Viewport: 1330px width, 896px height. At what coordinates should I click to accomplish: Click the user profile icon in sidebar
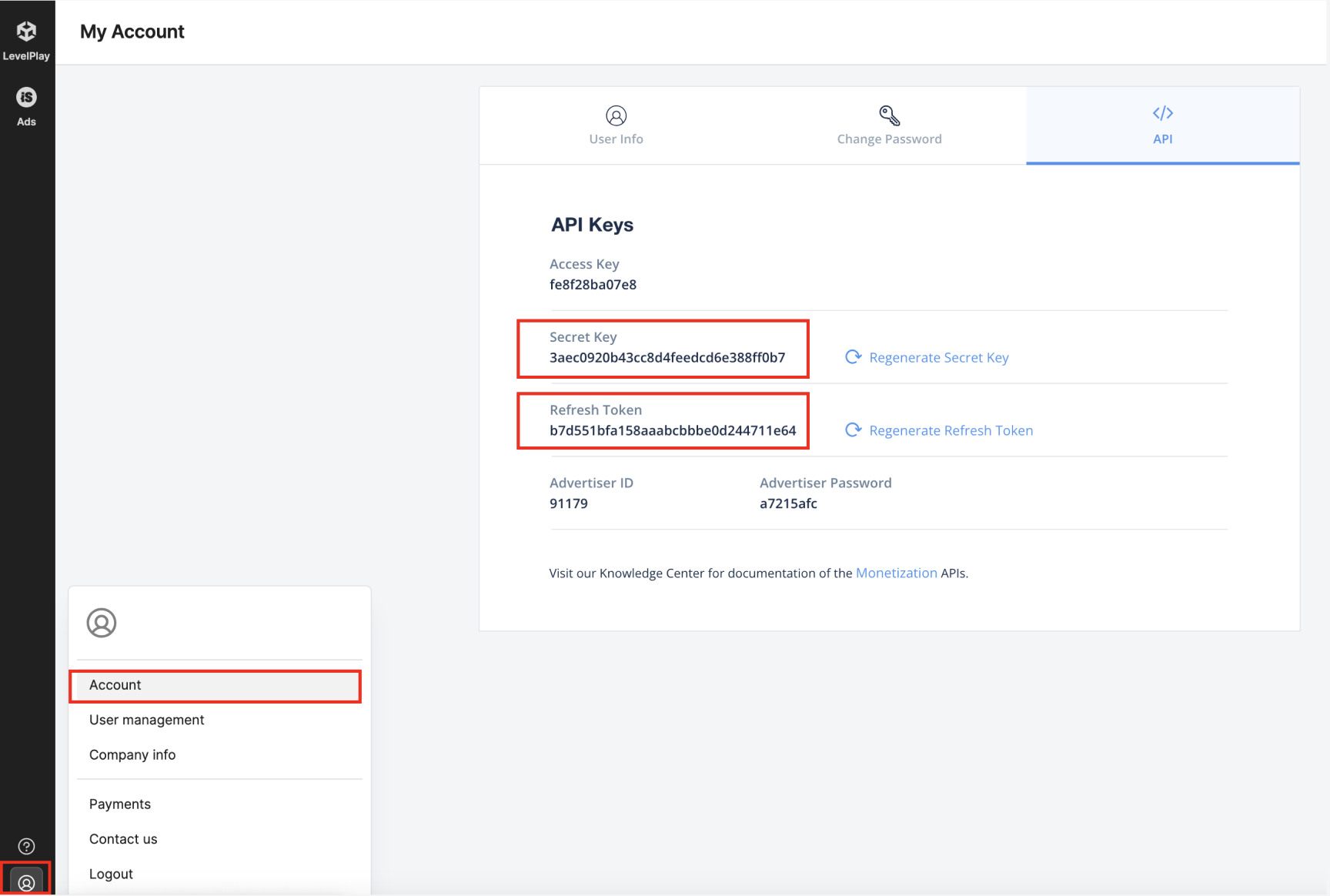click(26, 882)
